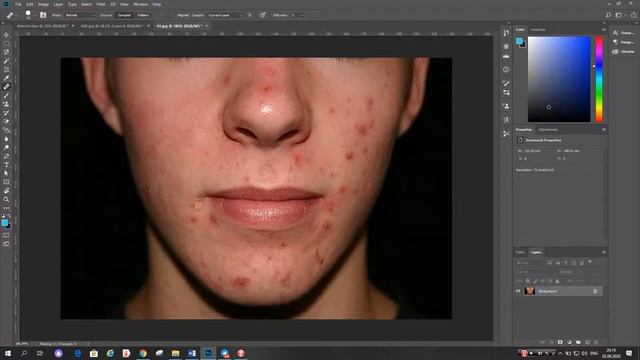
Task: Select the Pen tool
Action: (6, 156)
